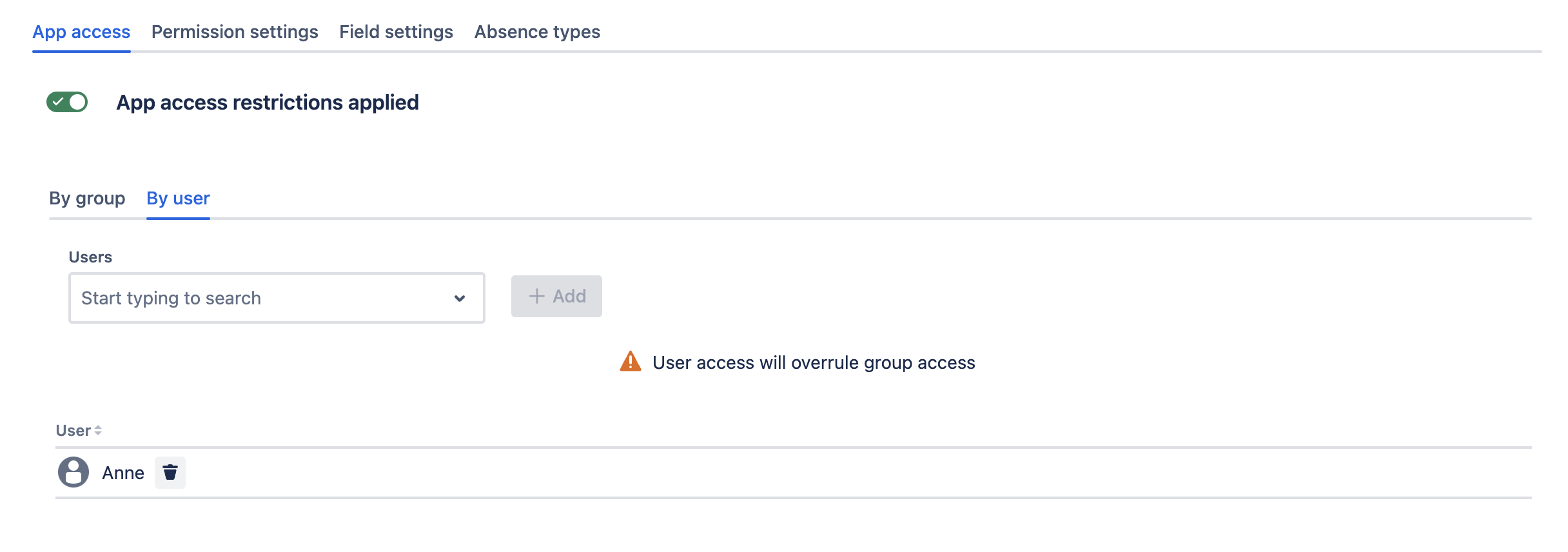This screenshot has height=552, width=1568.
Task: Sort the list by User column header
Action: pos(73,431)
